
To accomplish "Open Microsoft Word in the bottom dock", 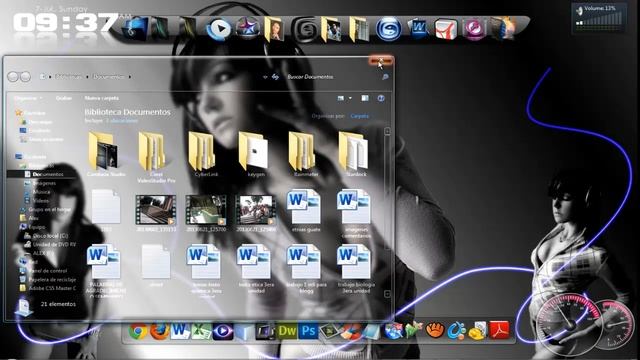I will (x=180, y=331).
